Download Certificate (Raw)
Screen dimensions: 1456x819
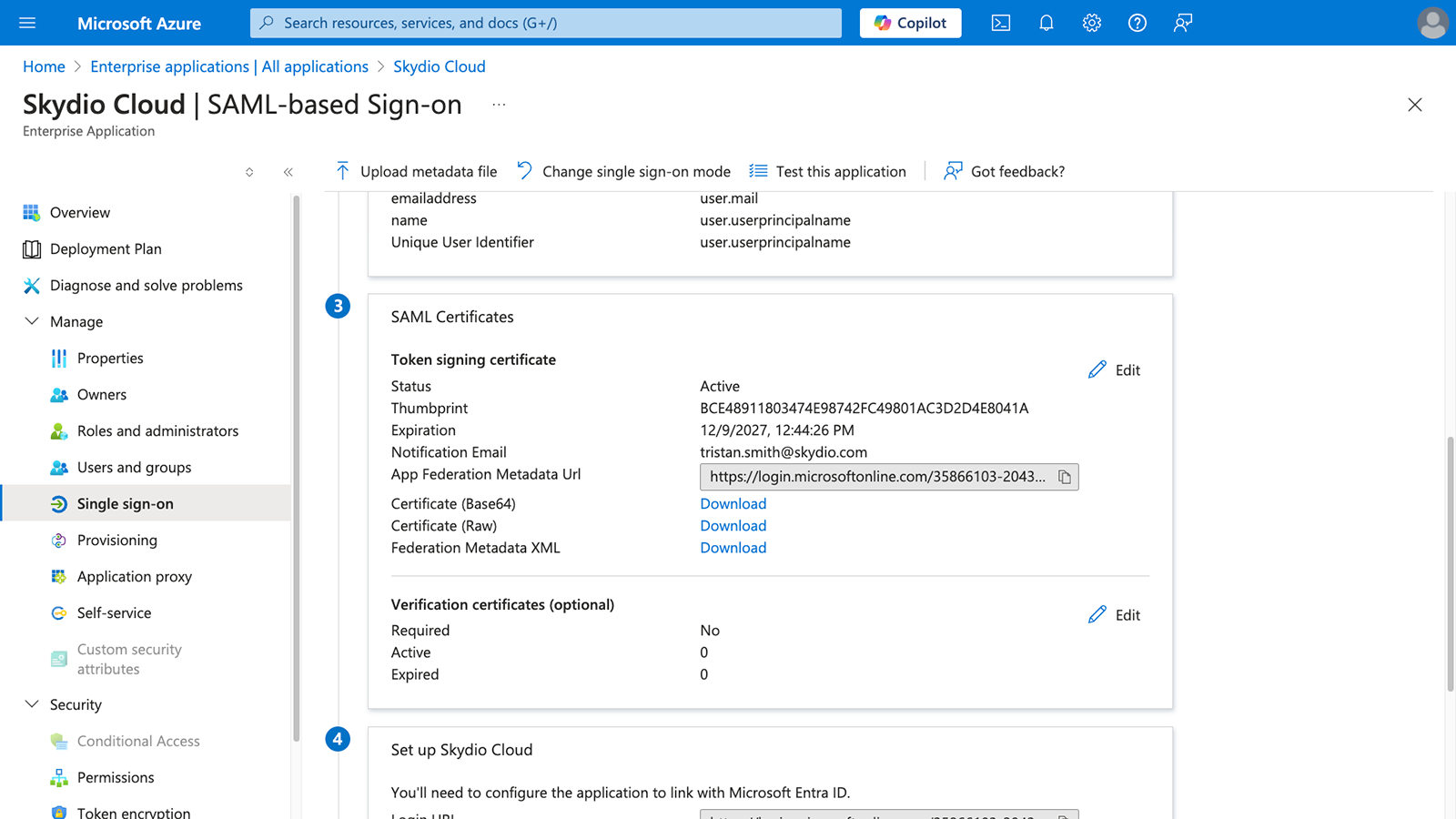pos(733,525)
